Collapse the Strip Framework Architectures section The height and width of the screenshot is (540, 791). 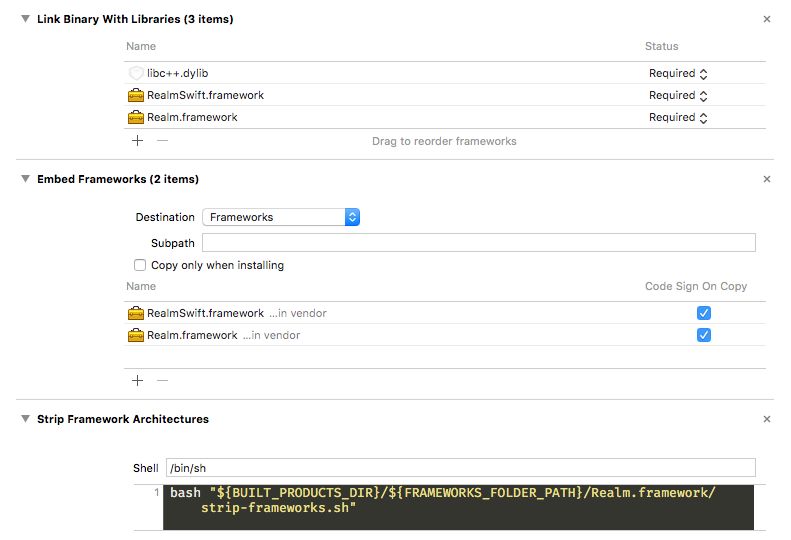tap(25, 418)
